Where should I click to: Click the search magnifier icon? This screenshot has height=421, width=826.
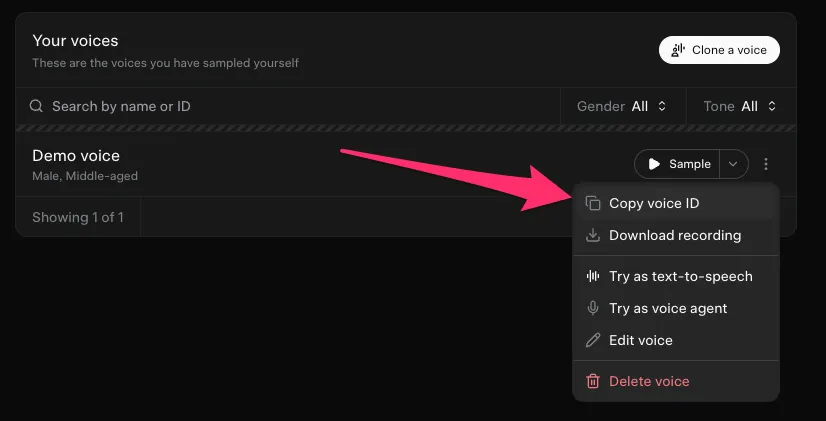coord(36,106)
